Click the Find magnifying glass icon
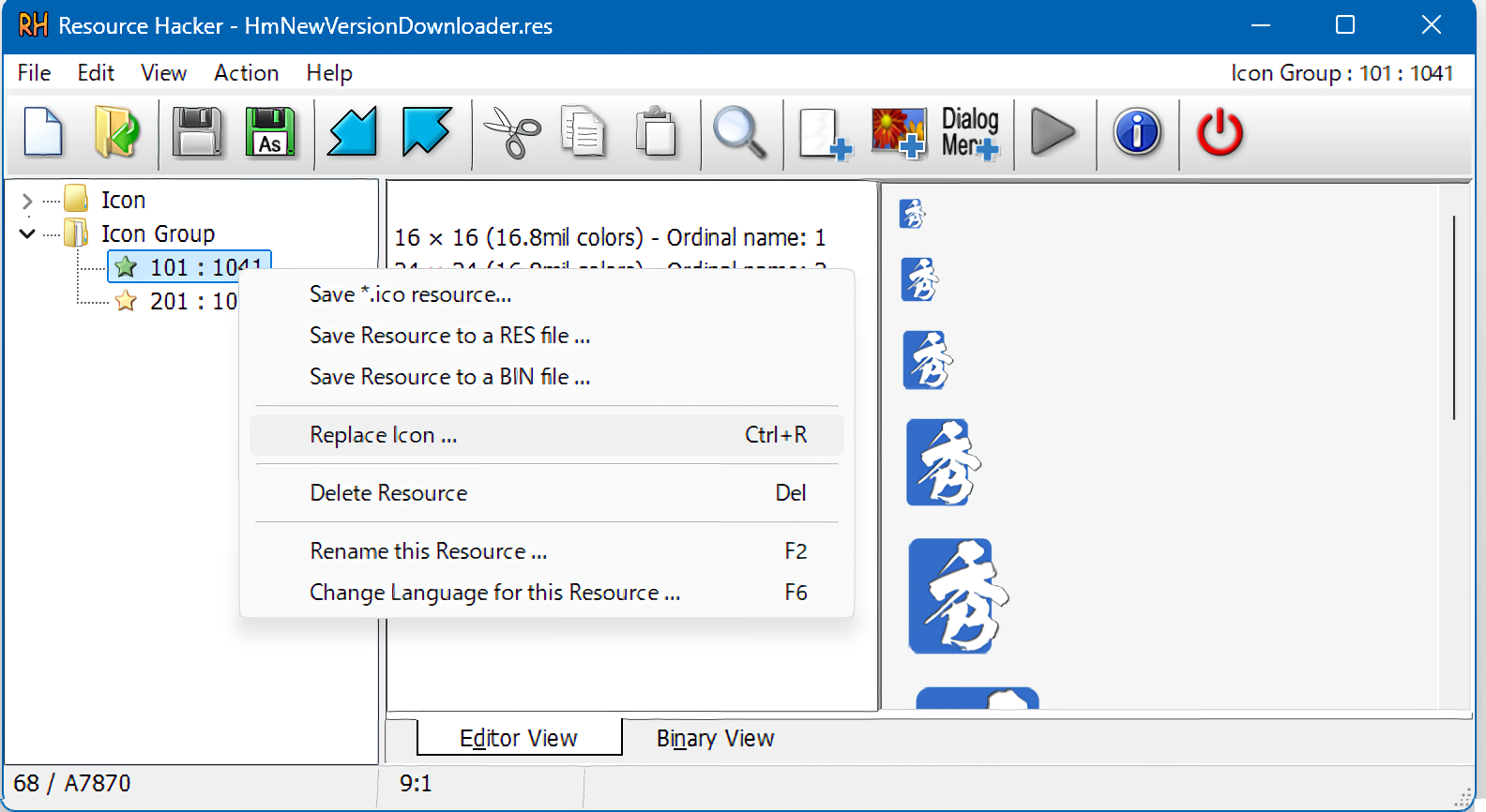Screen dimensions: 1486x812 739,132
